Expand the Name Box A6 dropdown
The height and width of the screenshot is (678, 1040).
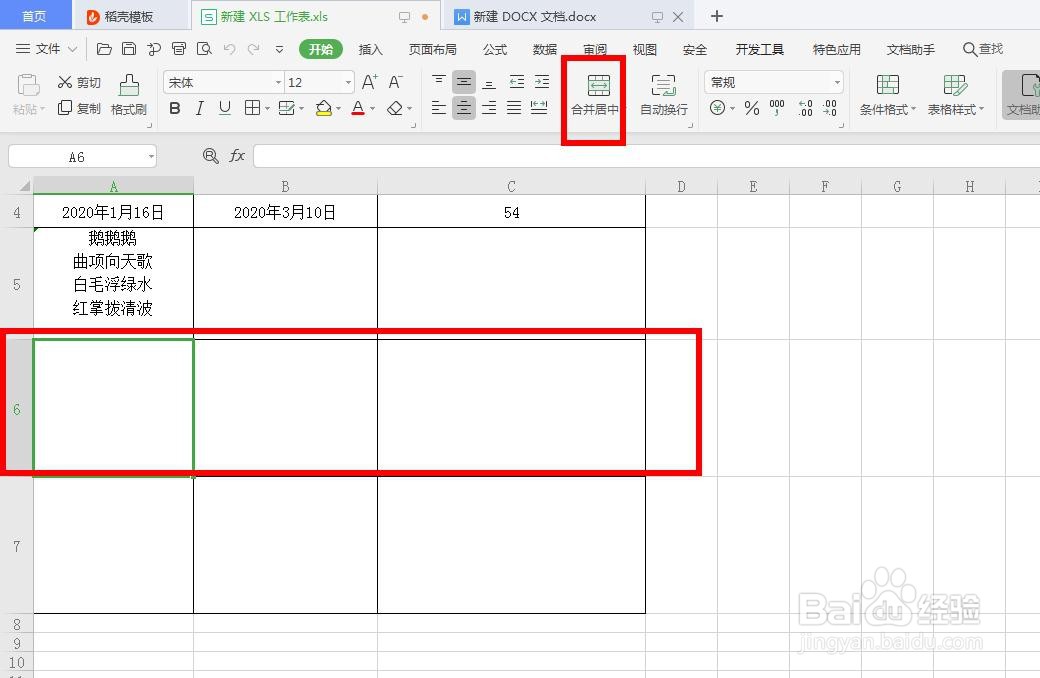pyautogui.click(x=151, y=157)
